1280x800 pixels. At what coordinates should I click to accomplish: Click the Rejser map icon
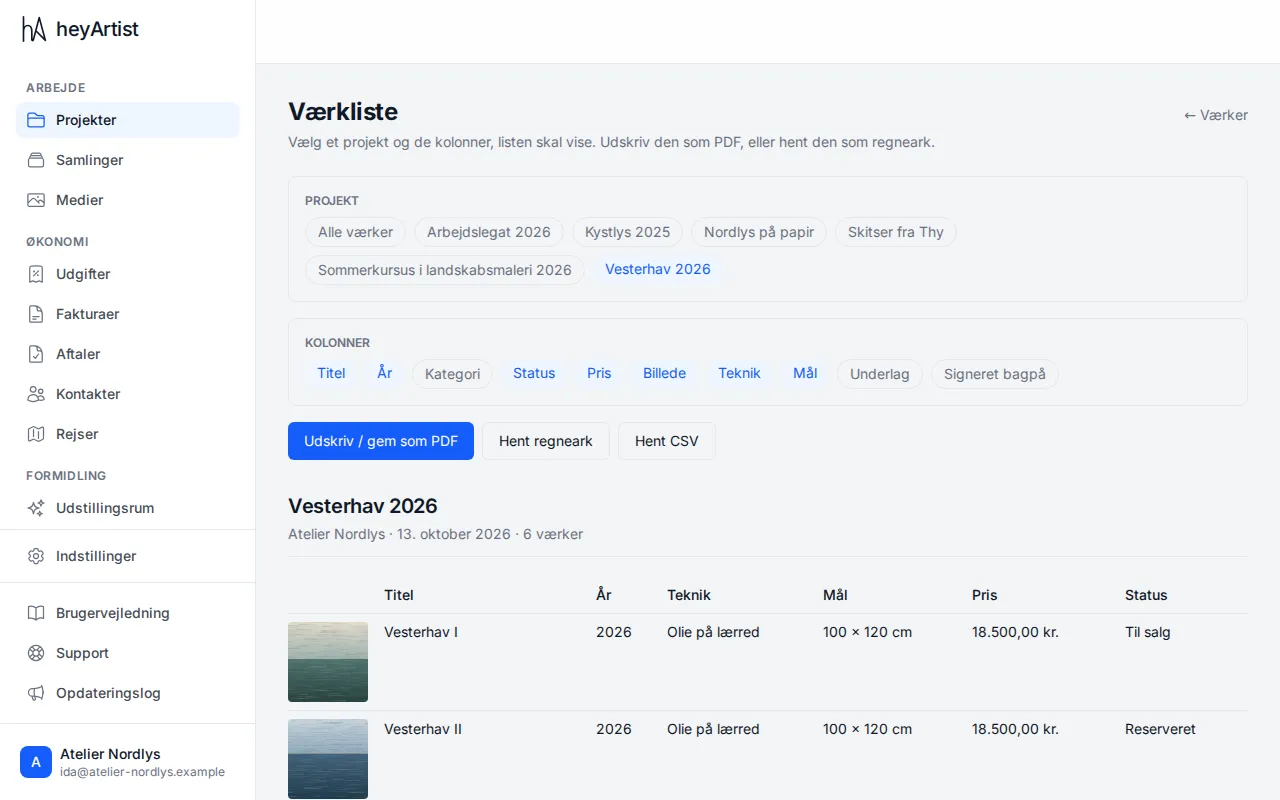pos(36,434)
